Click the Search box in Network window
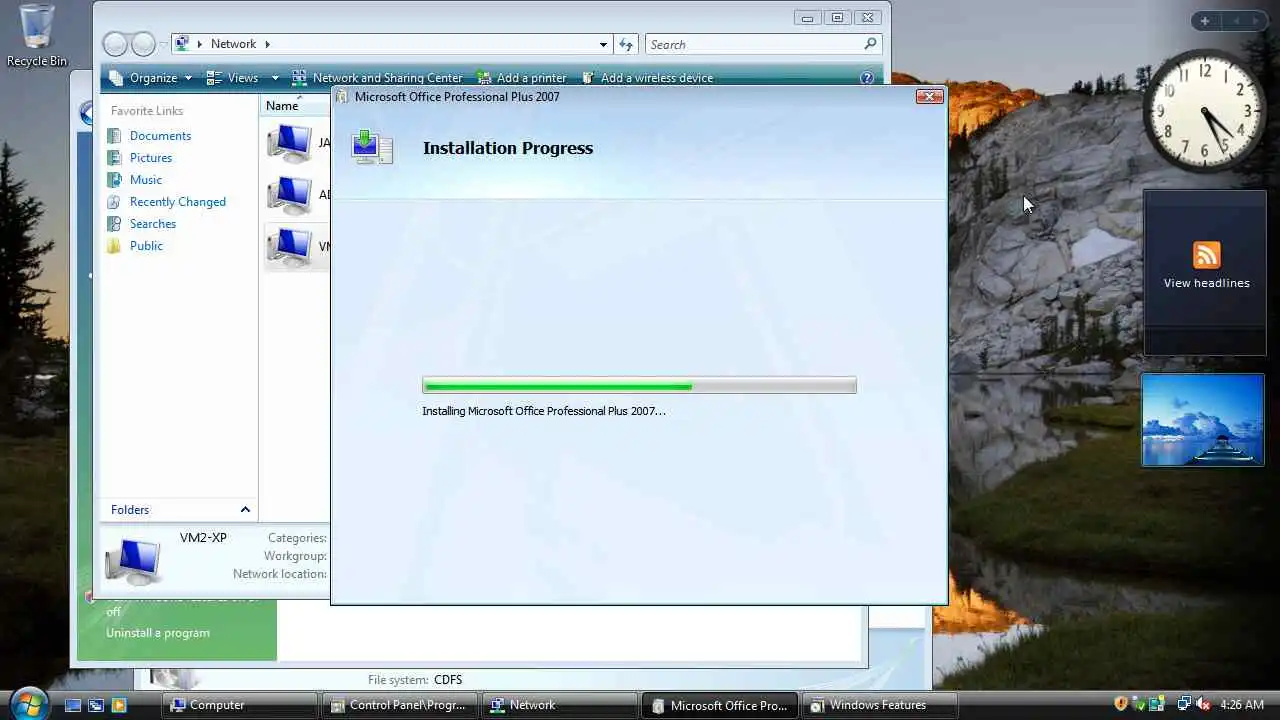This screenshot has height=720, width=1280. click(x=755, y=44)
